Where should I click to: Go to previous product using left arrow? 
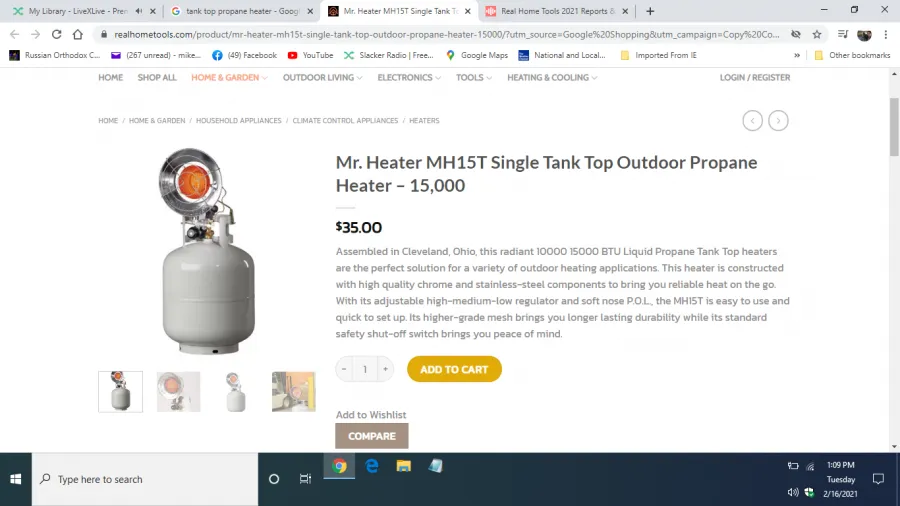pyautogui.click(x=752, y=120)
